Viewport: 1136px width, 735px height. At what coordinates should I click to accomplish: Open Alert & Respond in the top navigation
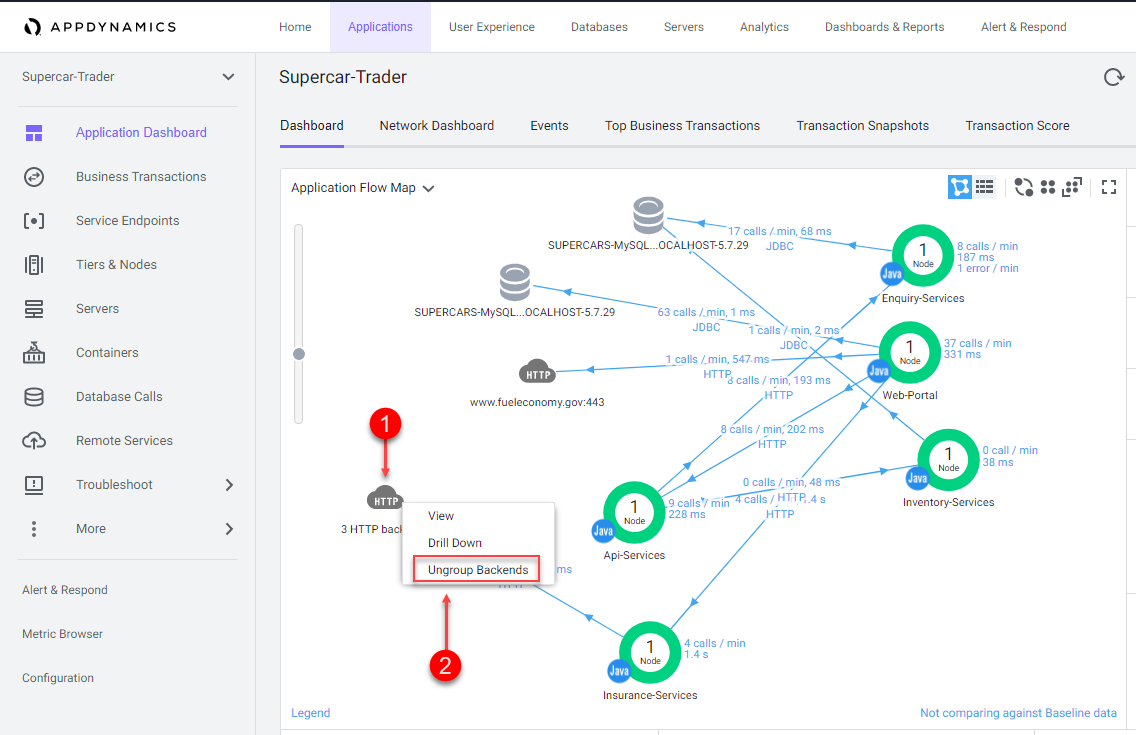pos(1024,27)
